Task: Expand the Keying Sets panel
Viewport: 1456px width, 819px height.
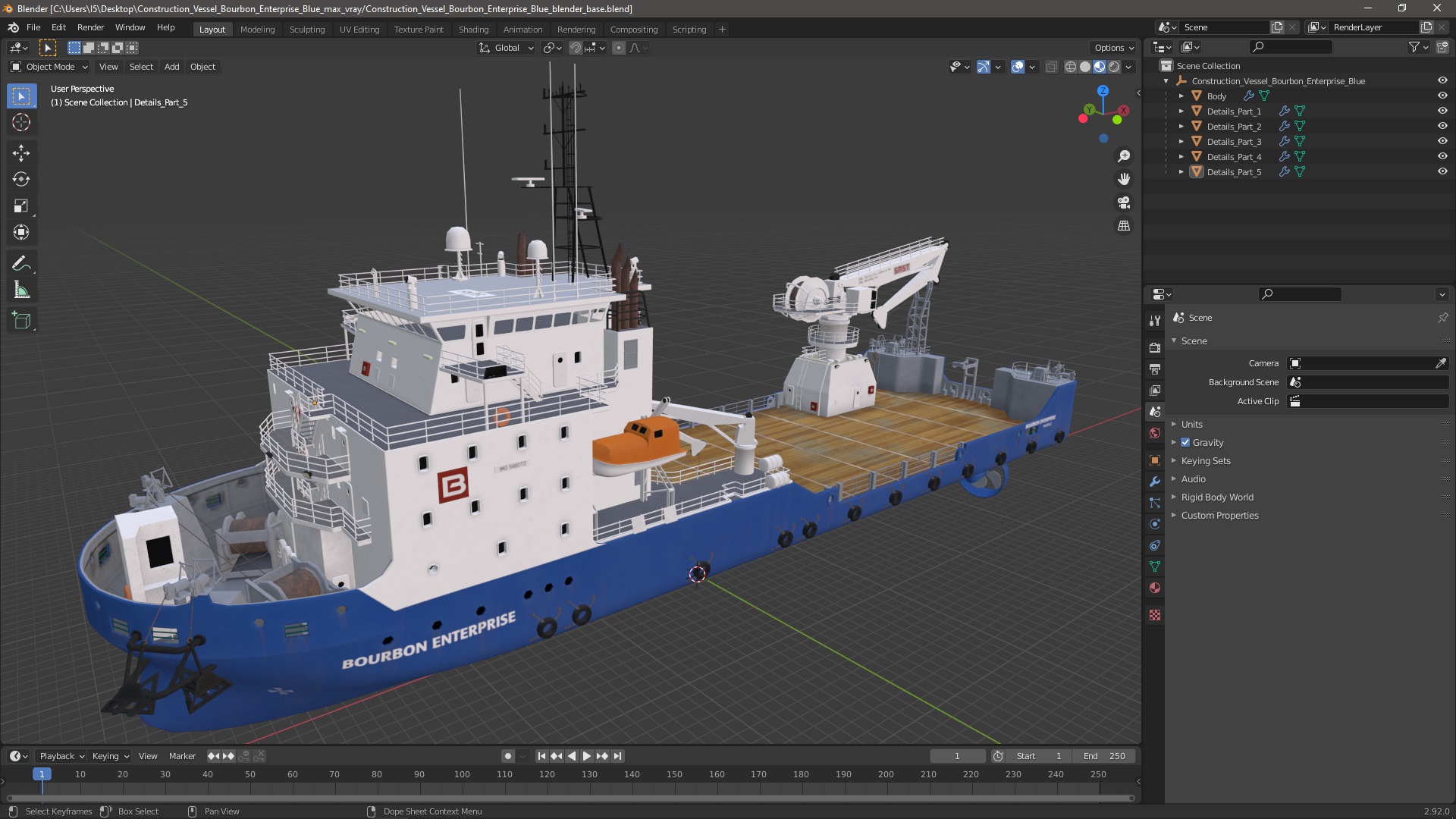Action: [x=1205, y=461]
